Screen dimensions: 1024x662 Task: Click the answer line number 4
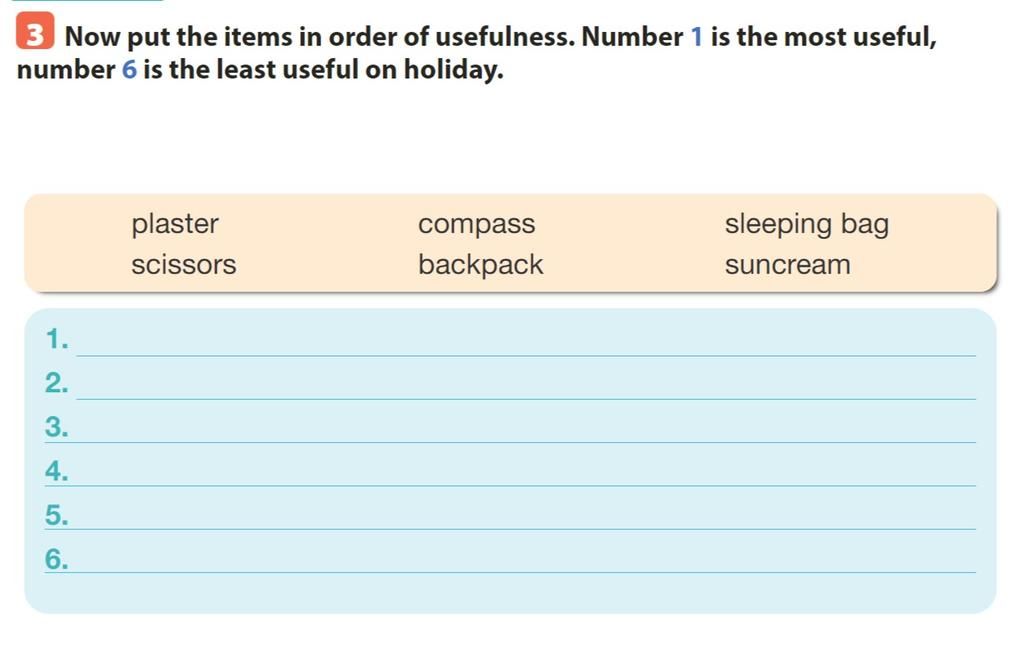(526, 473)
